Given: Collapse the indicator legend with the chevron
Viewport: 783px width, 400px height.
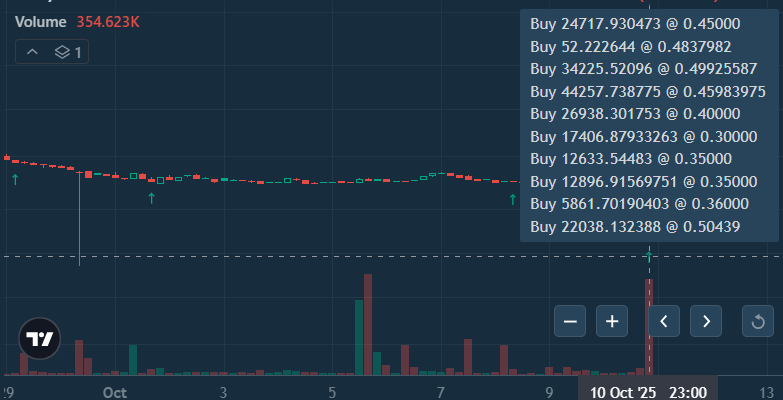Looking at the screenshot, I should 33,51.
